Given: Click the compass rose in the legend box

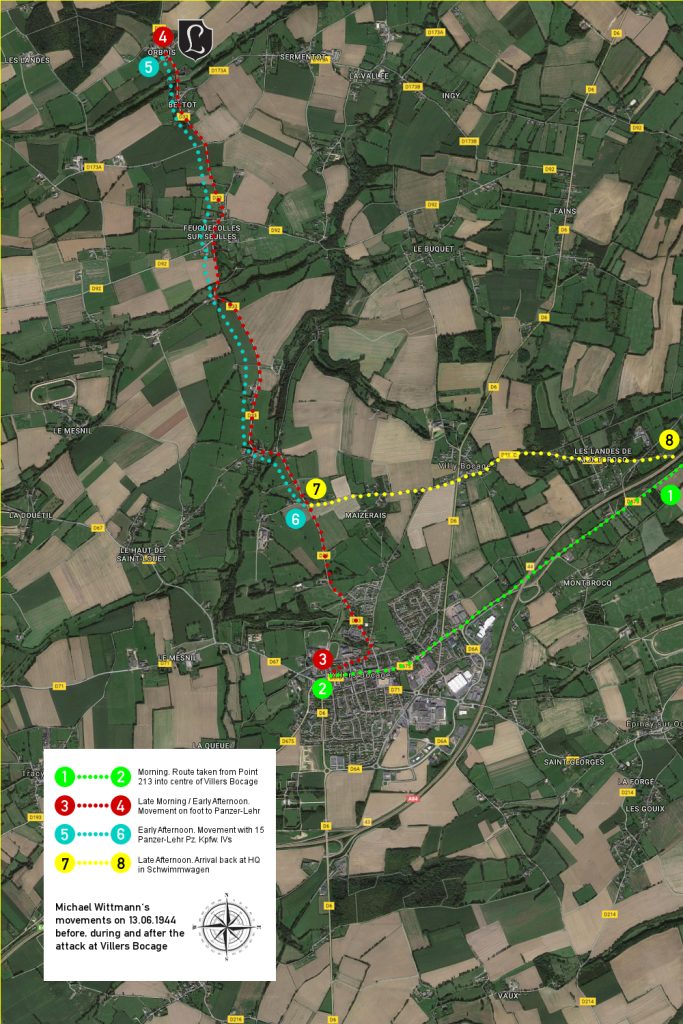Looking at the screenshot, I should pos(226,926).
